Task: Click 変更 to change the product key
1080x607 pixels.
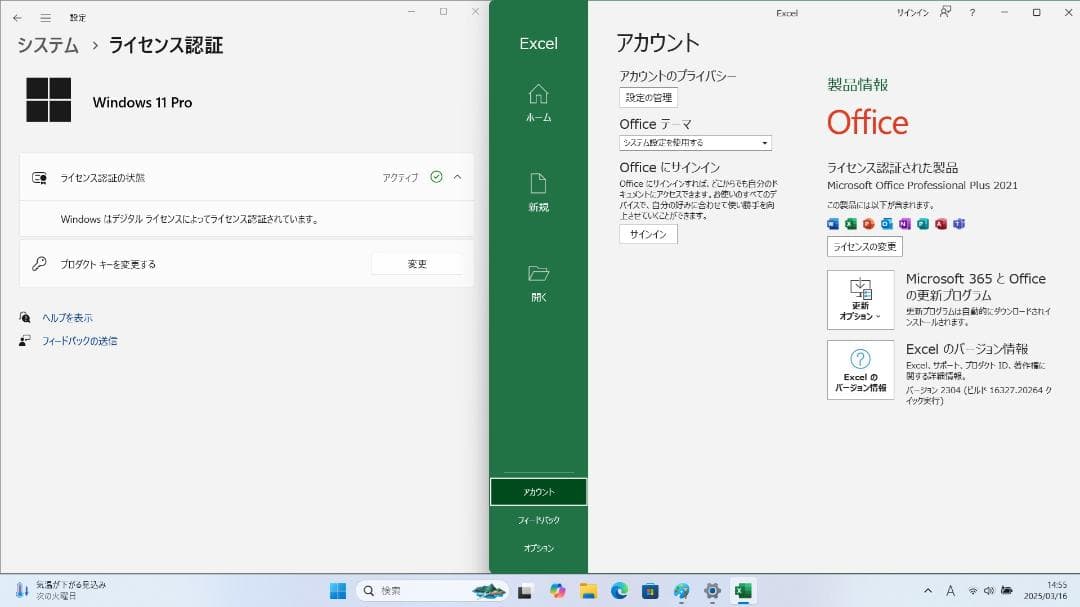Action: (x=416, y=263)
